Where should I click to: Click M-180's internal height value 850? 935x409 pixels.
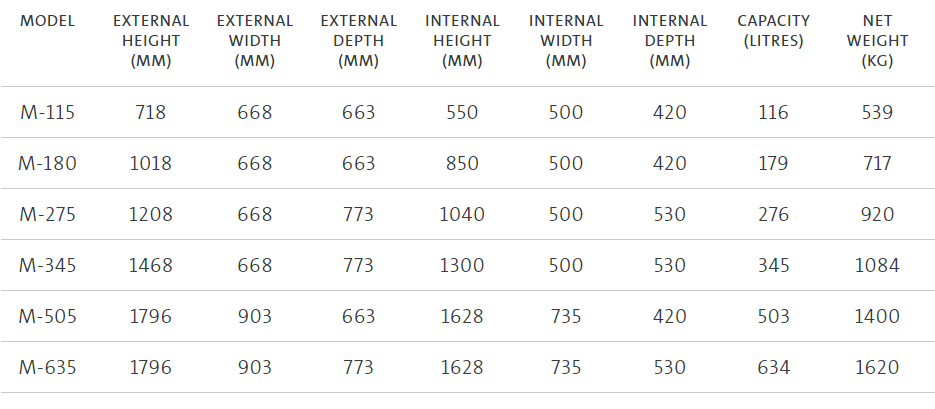coord(461,163)
